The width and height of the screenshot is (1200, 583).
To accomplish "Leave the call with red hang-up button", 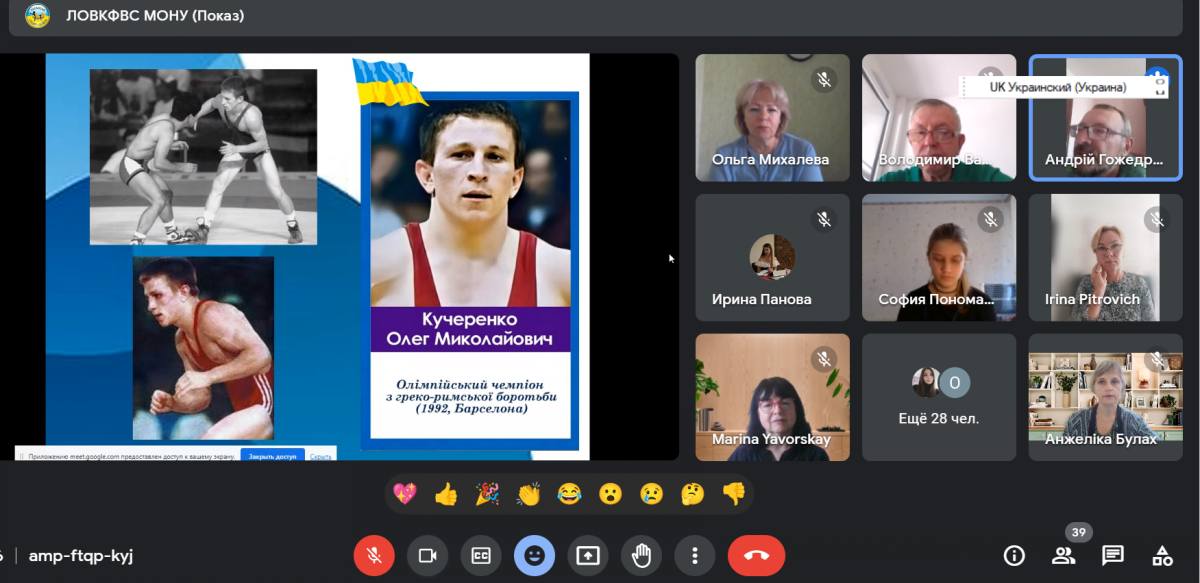I will click(x=756, y=555).
